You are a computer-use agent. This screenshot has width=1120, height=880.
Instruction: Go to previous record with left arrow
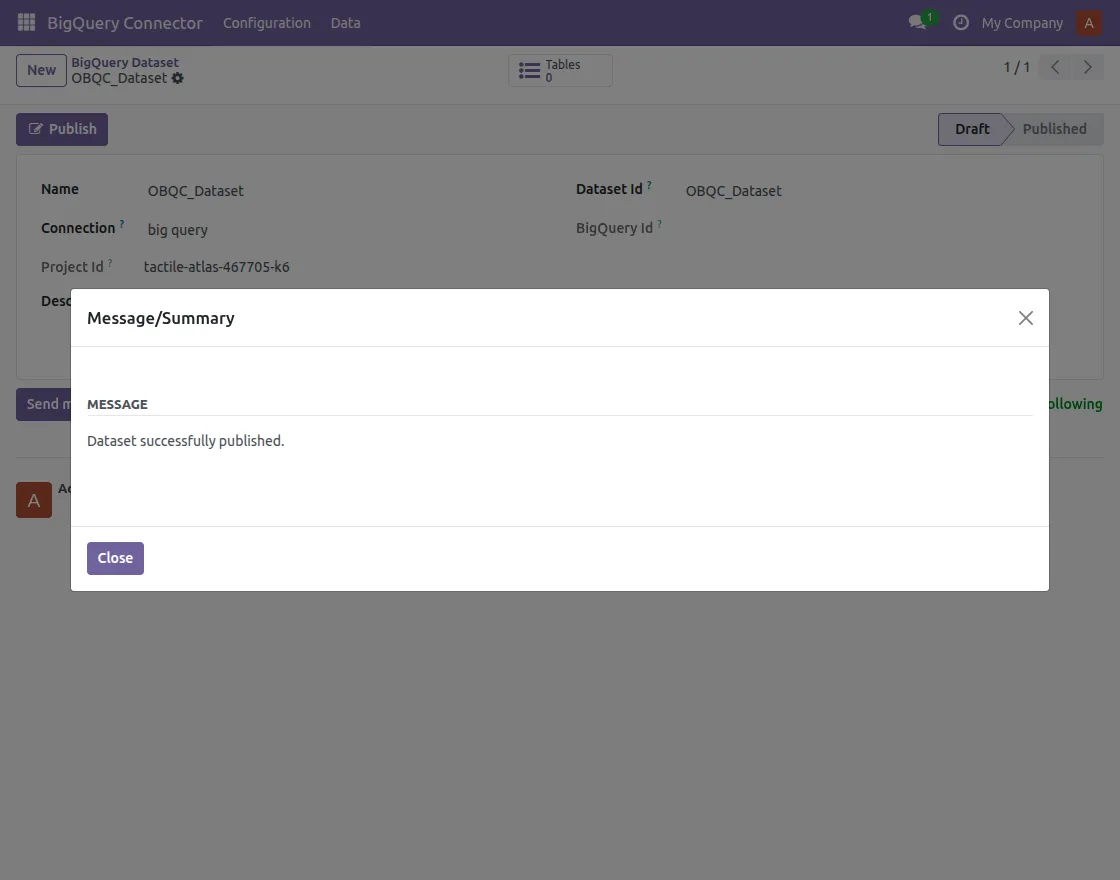point(1053,66)
